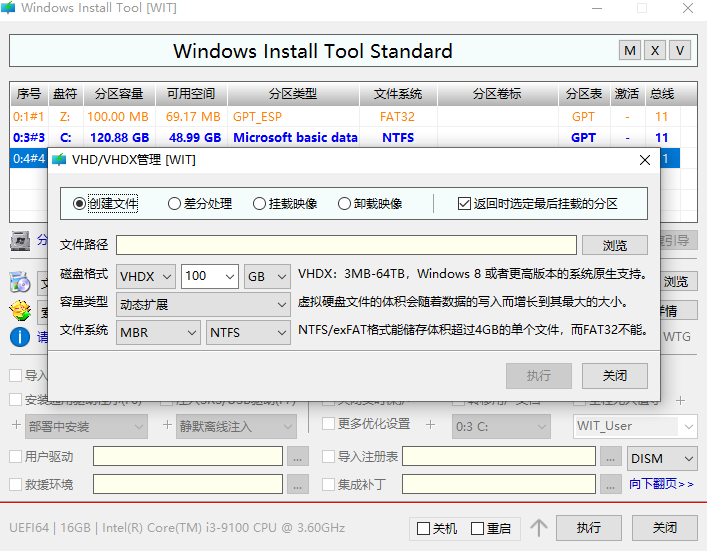Image resolution: width=707 pixels, height=551 pixels.
Task: Click the 集成补丁 path input field
Action: 499,484
